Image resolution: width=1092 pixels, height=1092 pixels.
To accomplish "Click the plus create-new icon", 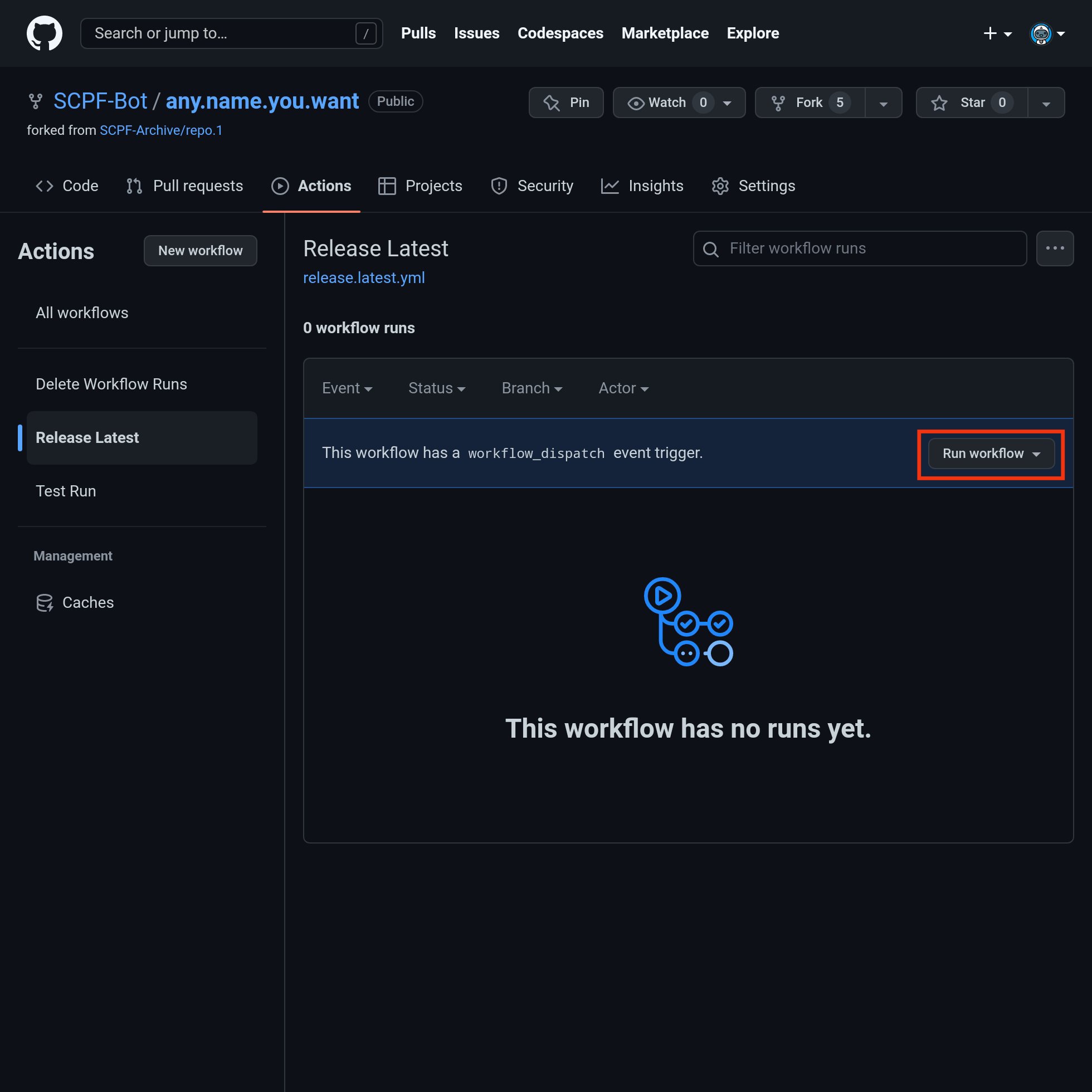I will pos(989,34).
